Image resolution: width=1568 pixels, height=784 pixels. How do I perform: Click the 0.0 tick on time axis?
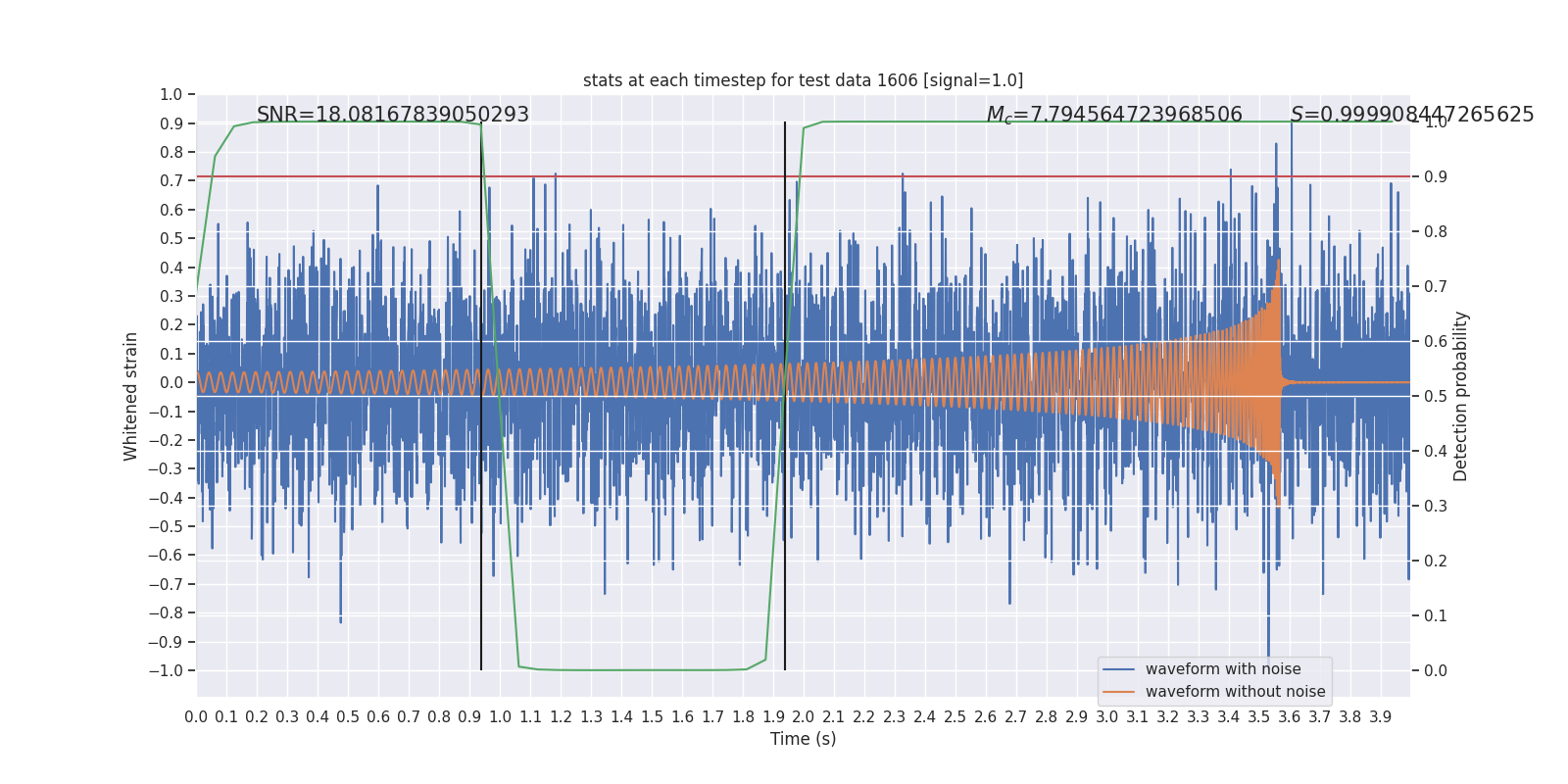point(196,717)
